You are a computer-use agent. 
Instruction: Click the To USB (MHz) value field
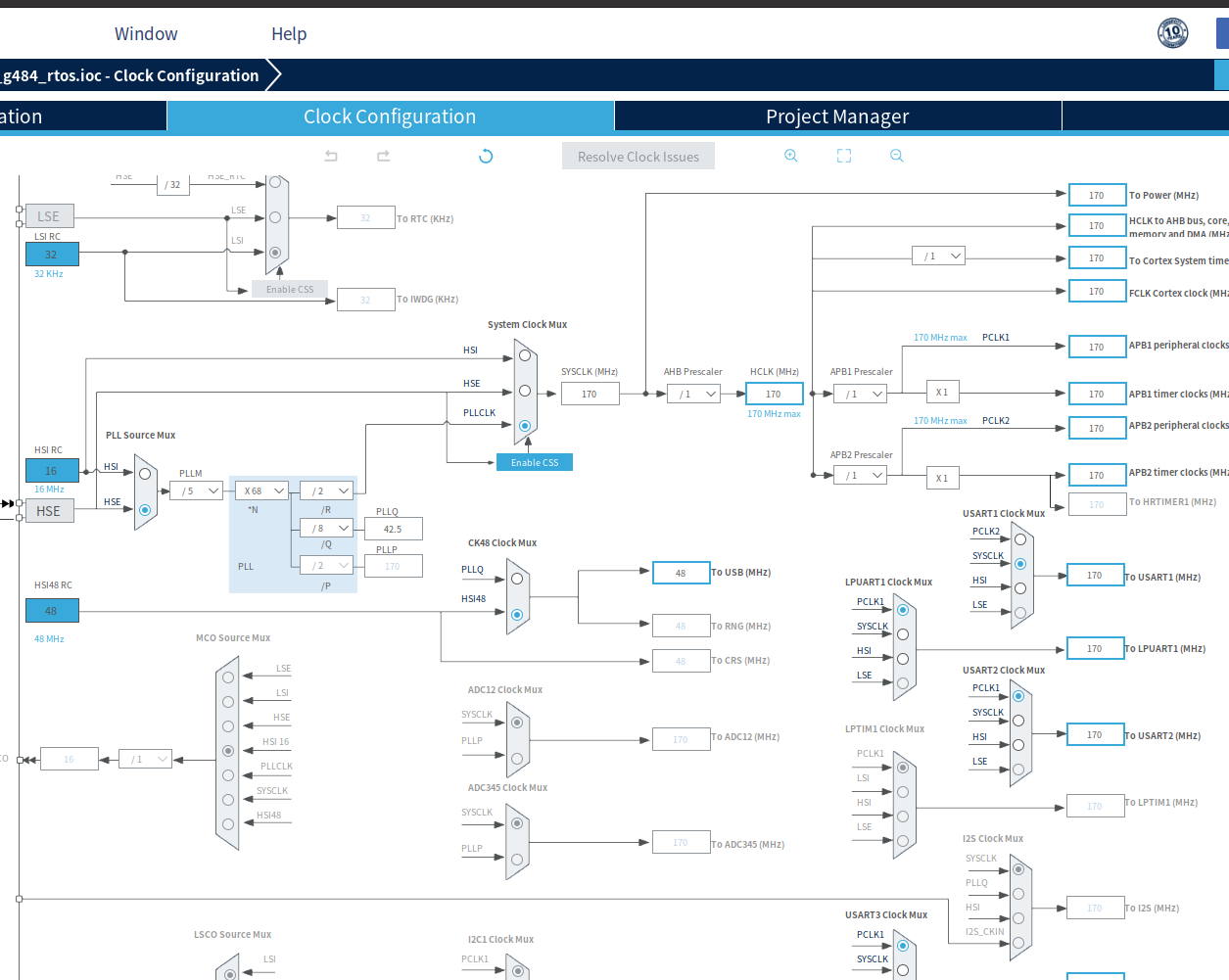pyautogui.click(x=681, y=573)
